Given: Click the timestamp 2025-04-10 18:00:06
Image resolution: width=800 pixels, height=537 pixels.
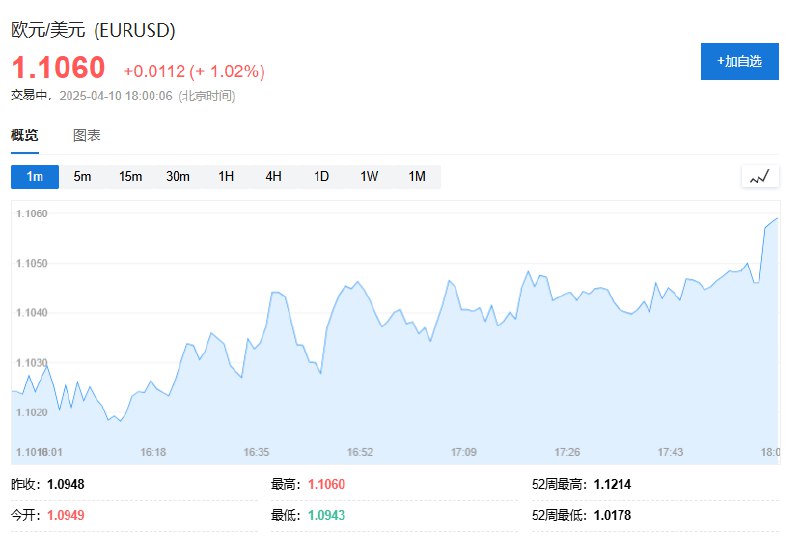Looking at the screenshot, I should (x=116, y=96).
